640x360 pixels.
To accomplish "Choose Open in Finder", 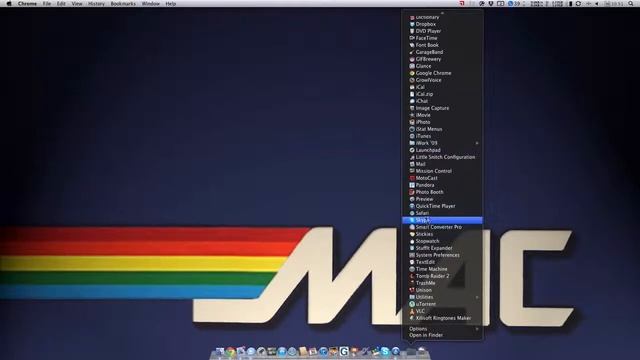I will pyautogui.click(x=442, y=335).
